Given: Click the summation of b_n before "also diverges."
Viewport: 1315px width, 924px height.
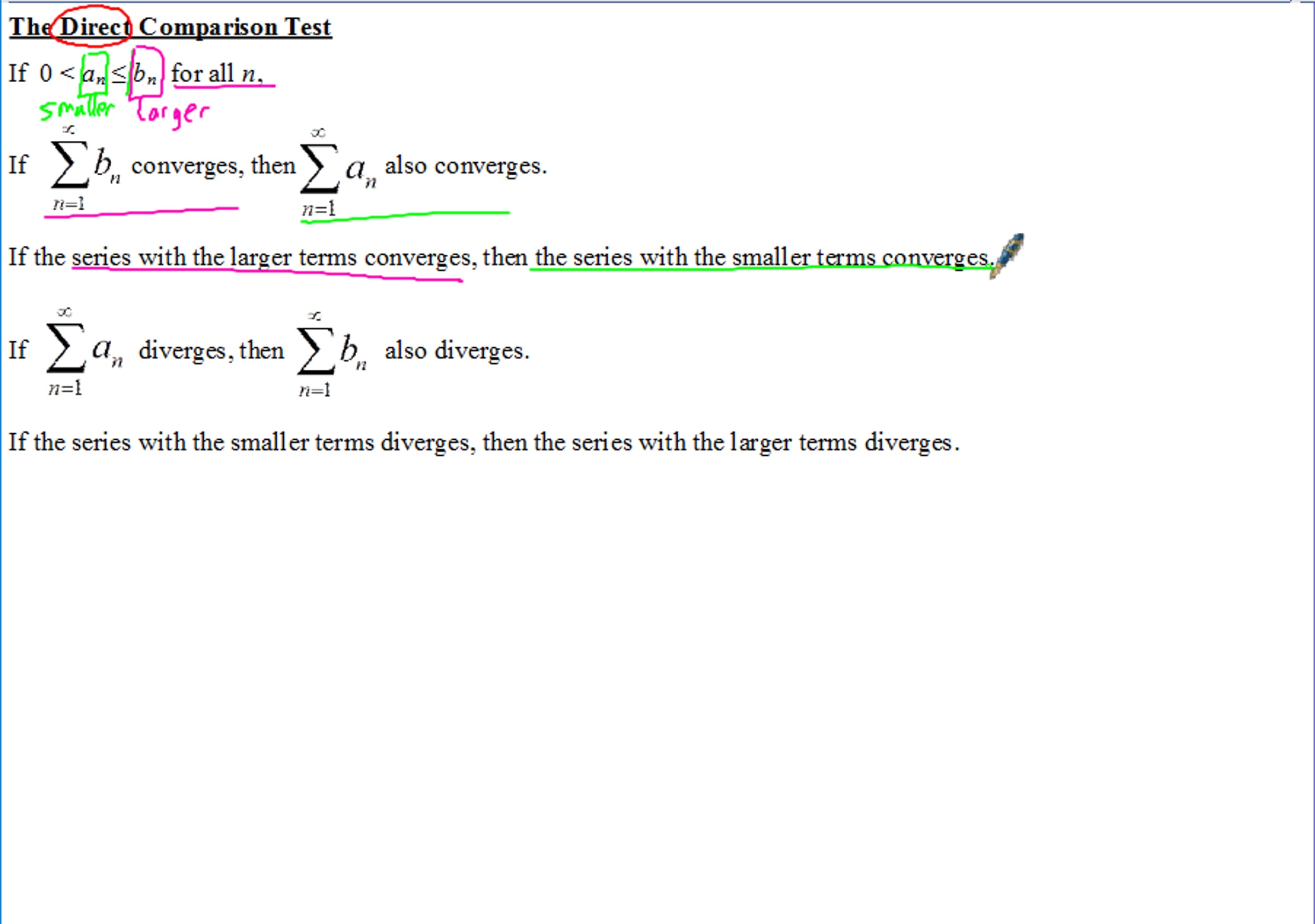Looking at the screenshot, I should (x=332, y=354).
